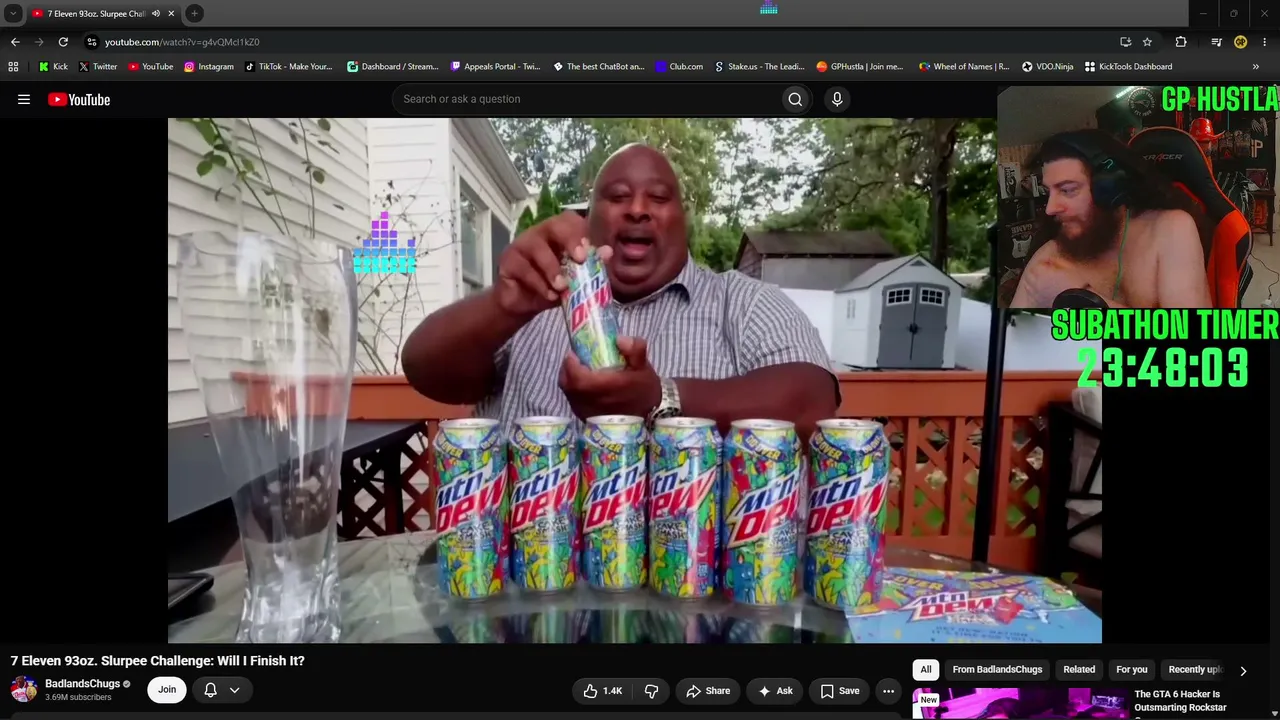Open the Ask AI button
The height and width of the screenshot is (720, 1280).
[776, 691]
